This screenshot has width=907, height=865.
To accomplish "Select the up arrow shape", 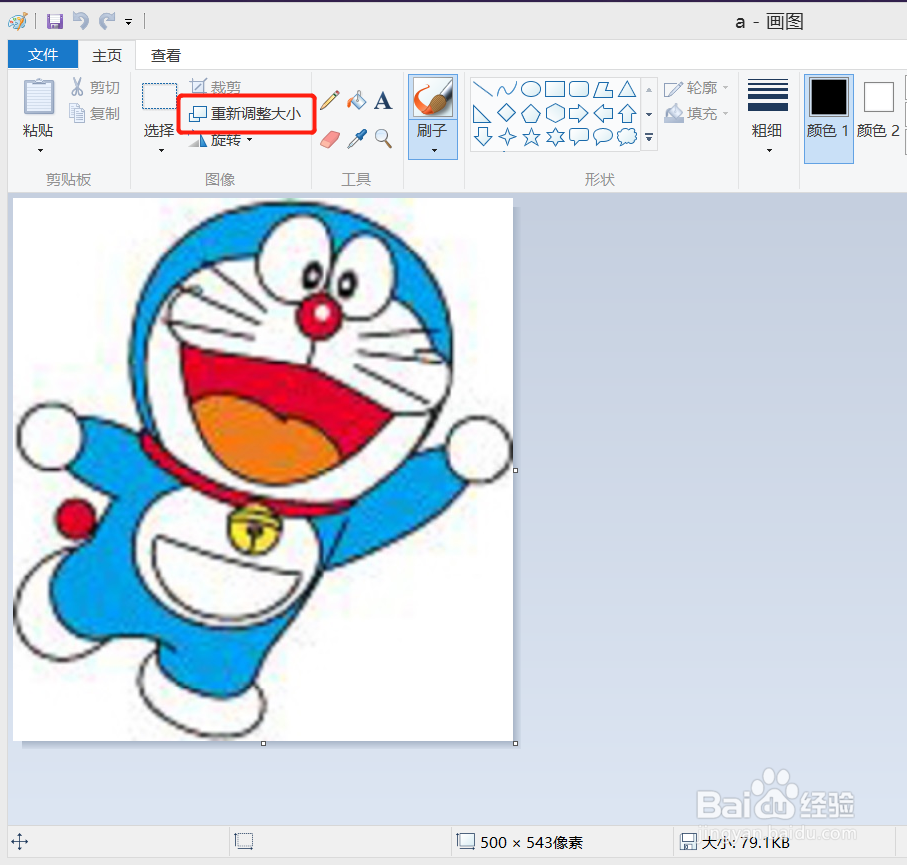I will (x=627, y=113).
